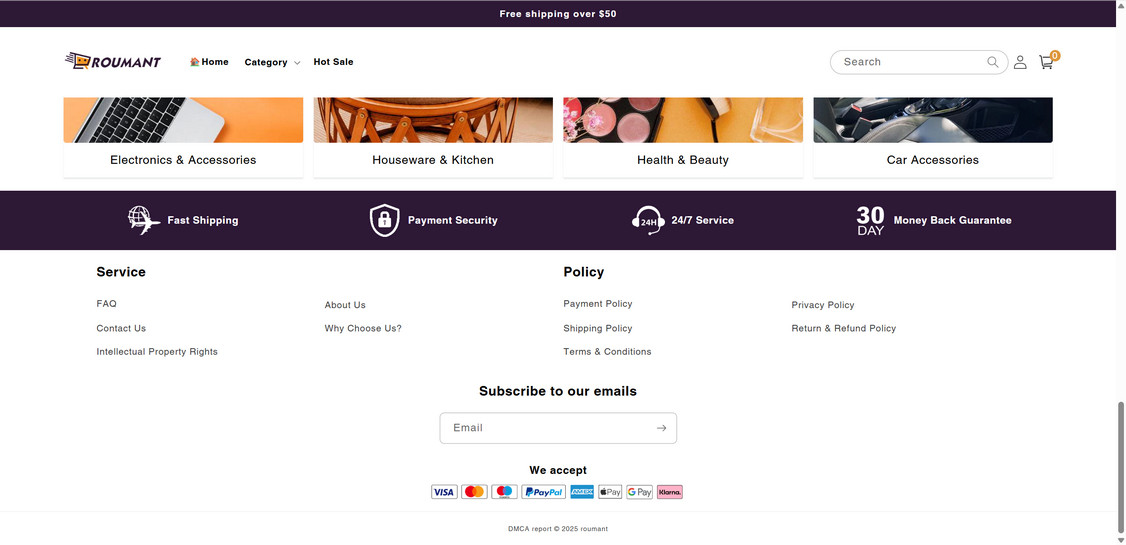Open Return & Refund Policy link
The width and height of the screenshot is (1126, 545).
point(843,328)
